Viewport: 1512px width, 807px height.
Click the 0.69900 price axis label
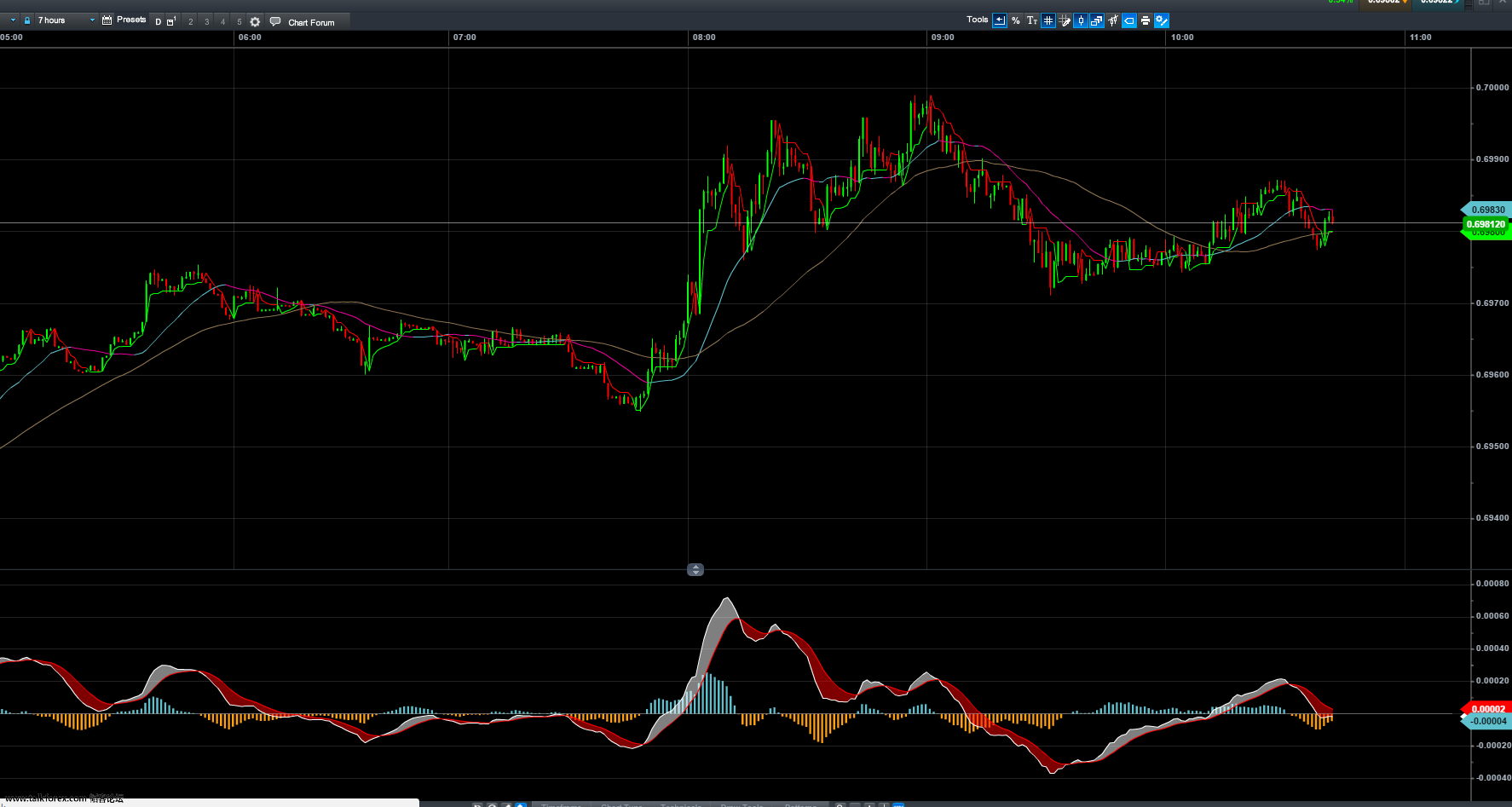coord(1492,159)
